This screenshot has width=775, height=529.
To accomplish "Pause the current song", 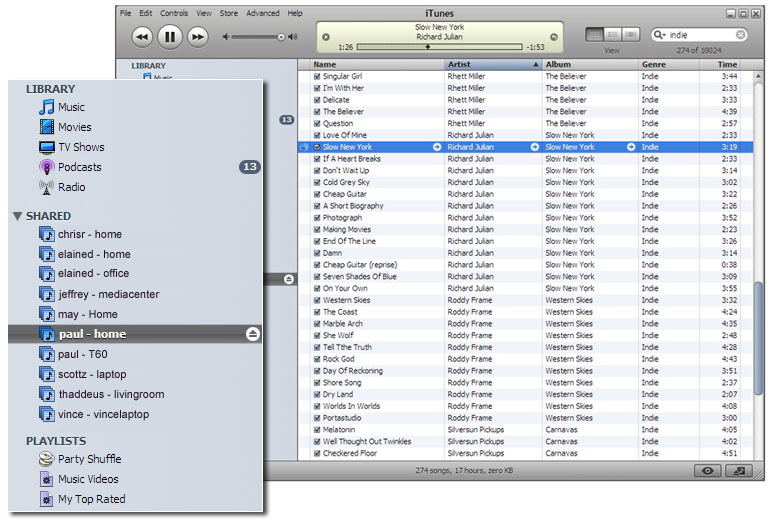I will coord(170,37).
